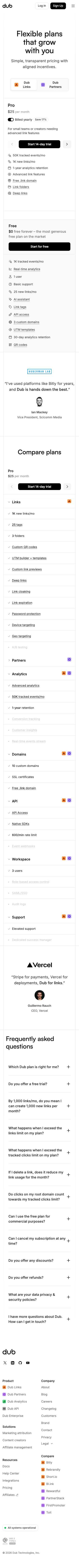Start the 14-day trial in Pro card
The image size is (79, 1568).
click(40, 144)
